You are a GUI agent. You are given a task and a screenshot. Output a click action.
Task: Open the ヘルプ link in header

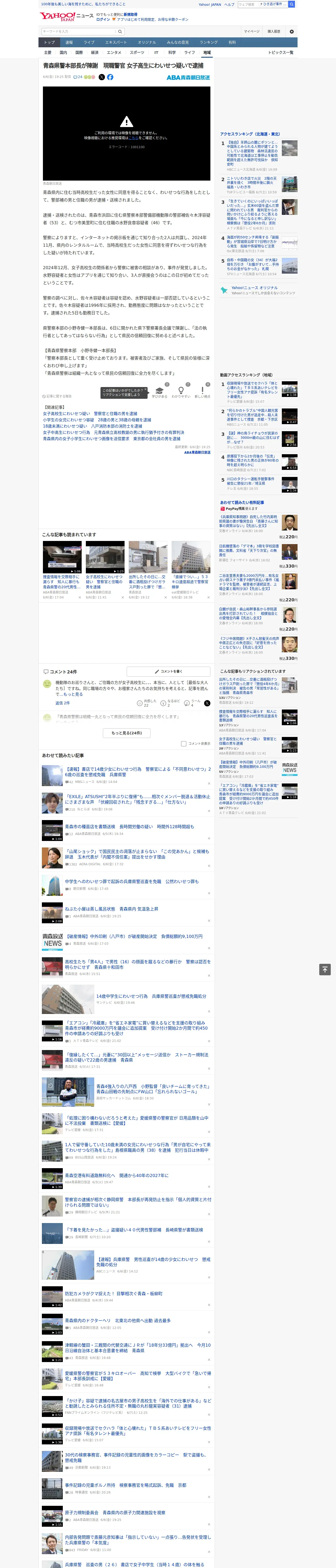[x=229, y=4]
